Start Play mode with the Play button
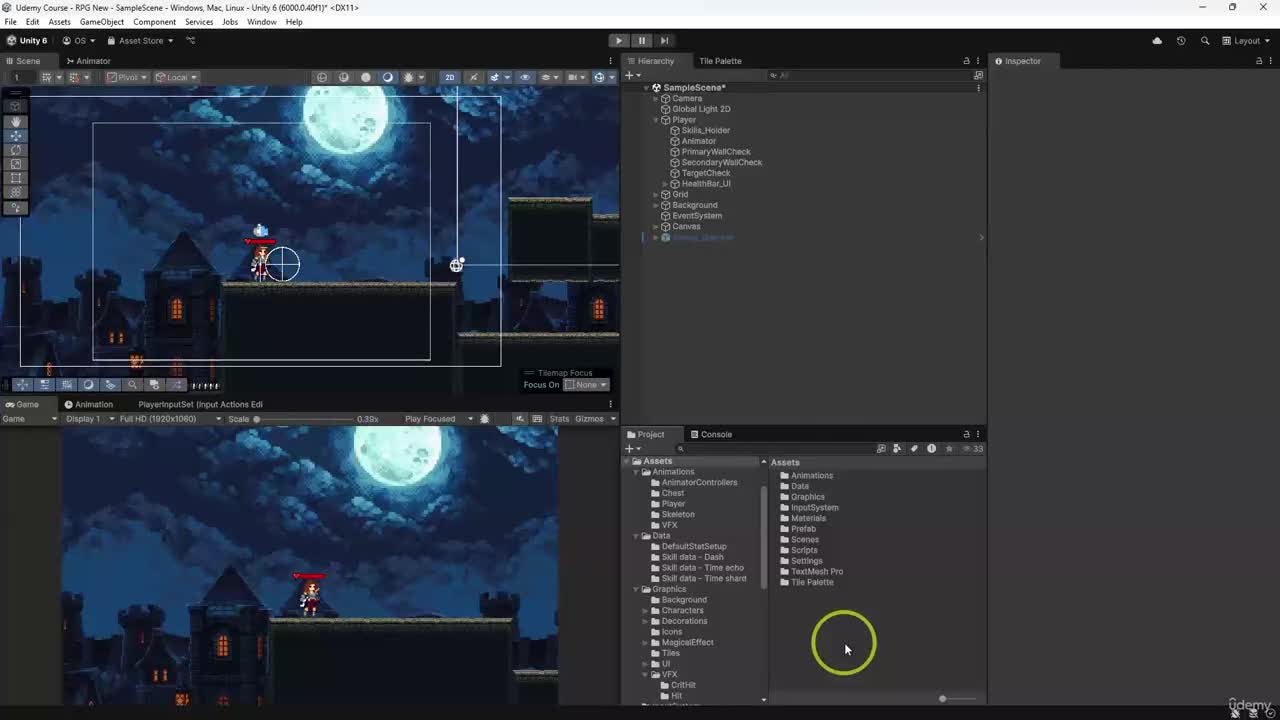 (x=618, y=40)
